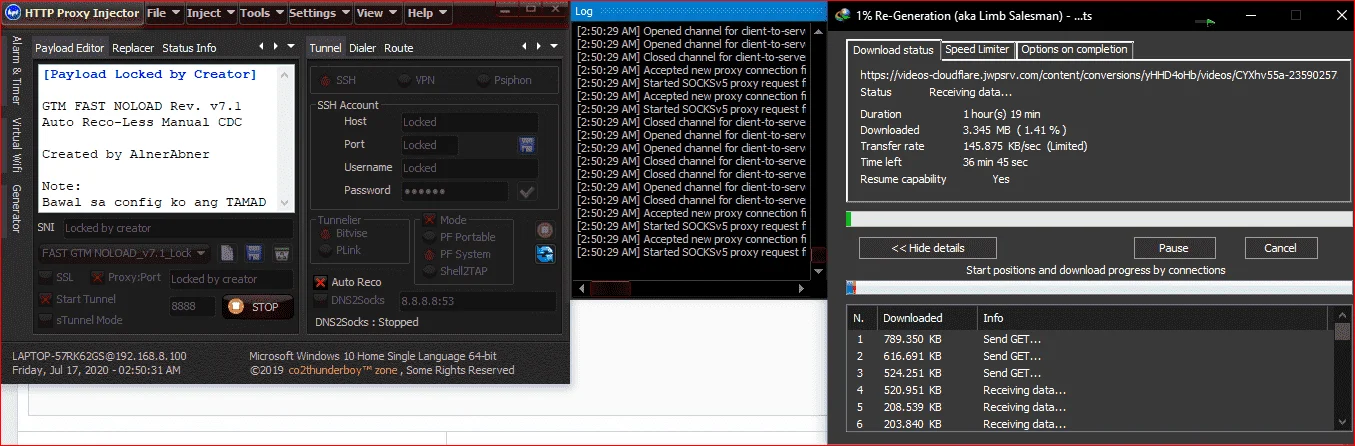Image resolution: width=1355 pixels, height=446 pixels.
Task: Toggle the Auto Reco checkbox
Action: pyautogui.click(x=321, y=282)
